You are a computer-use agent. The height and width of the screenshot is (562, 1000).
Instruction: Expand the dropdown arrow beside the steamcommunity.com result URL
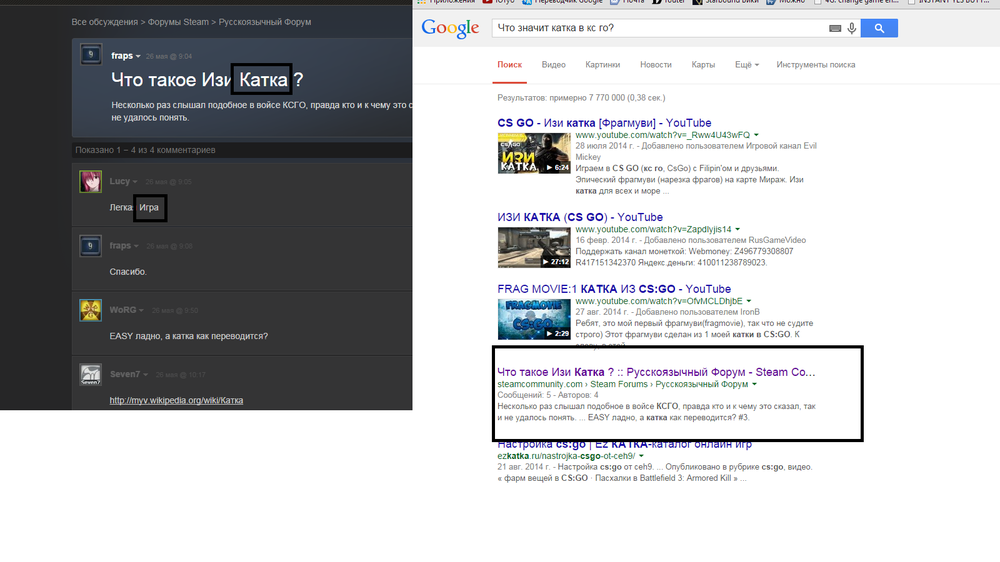[x=754, y=384]
